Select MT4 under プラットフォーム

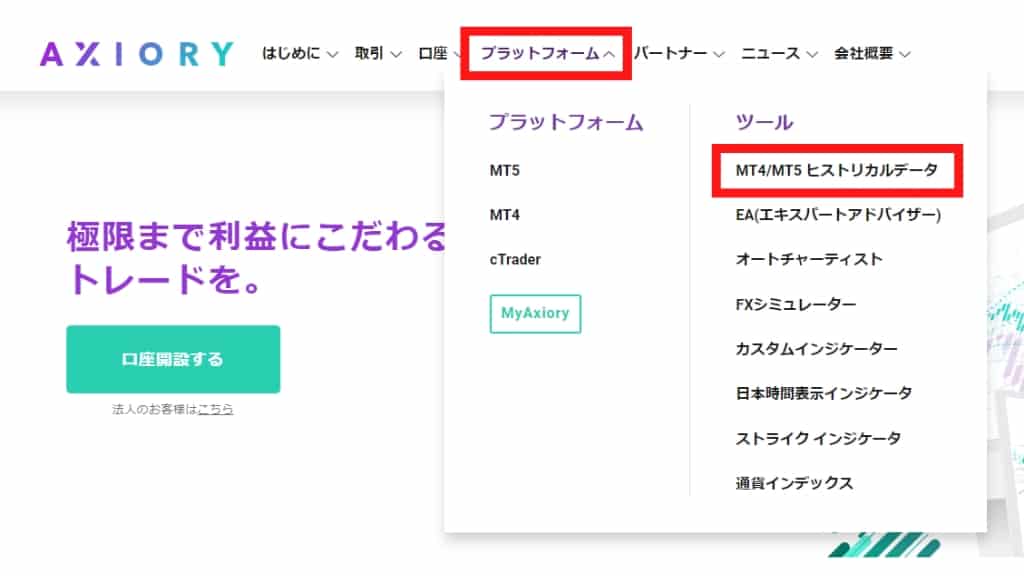[x=504, y=215]
